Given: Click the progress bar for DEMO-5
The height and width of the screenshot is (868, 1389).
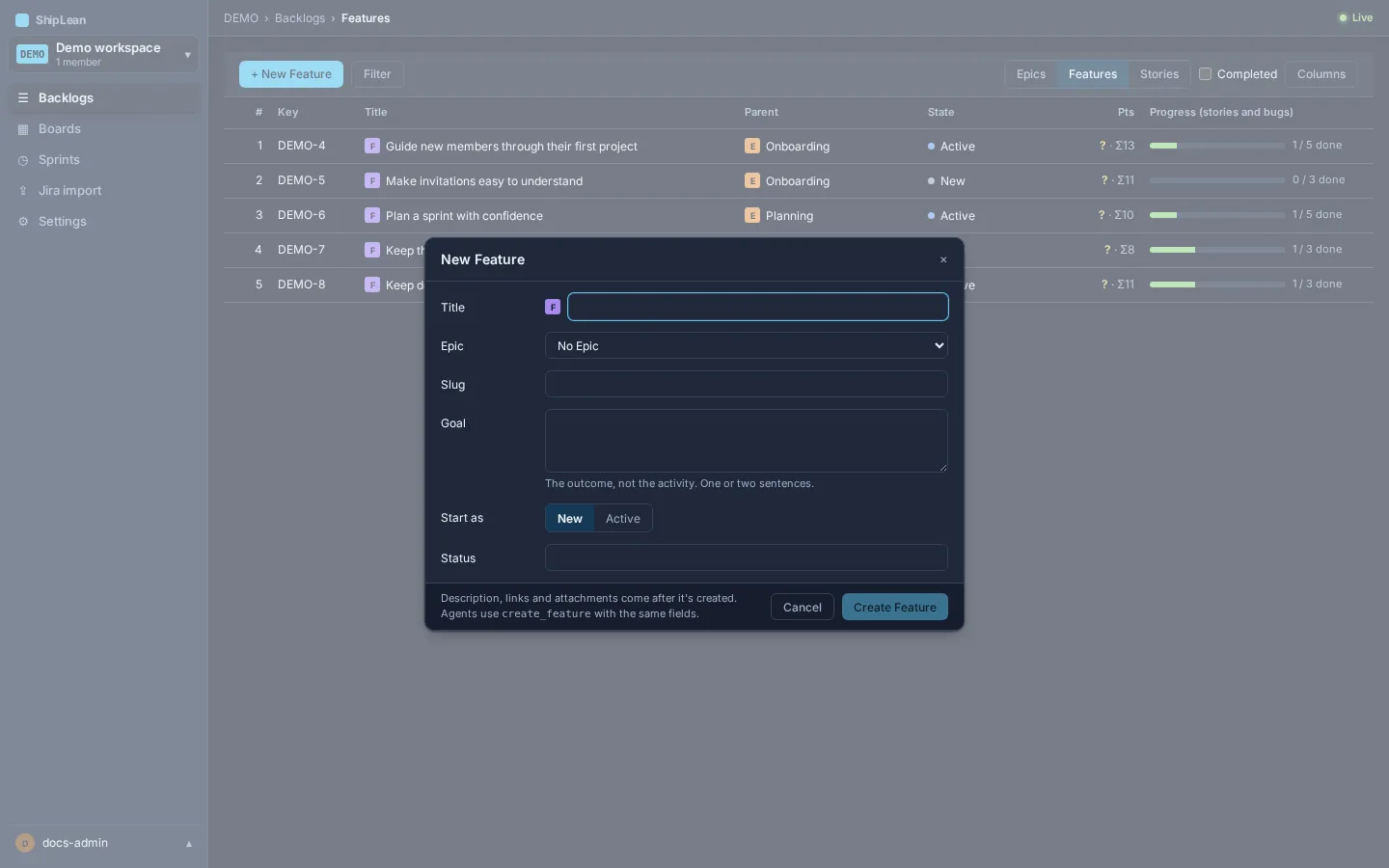Looking at the screenshot, I should (1217, 180).
